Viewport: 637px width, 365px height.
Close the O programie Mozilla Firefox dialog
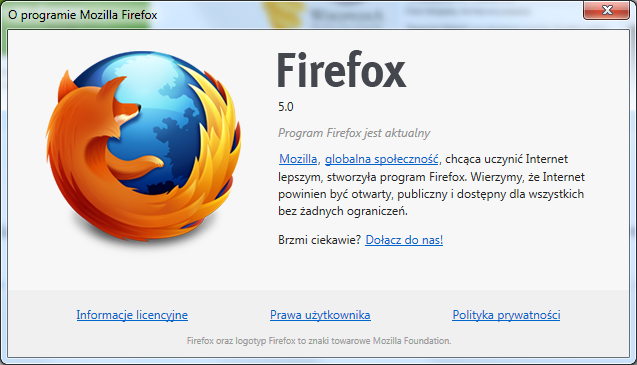pos(607,10)
